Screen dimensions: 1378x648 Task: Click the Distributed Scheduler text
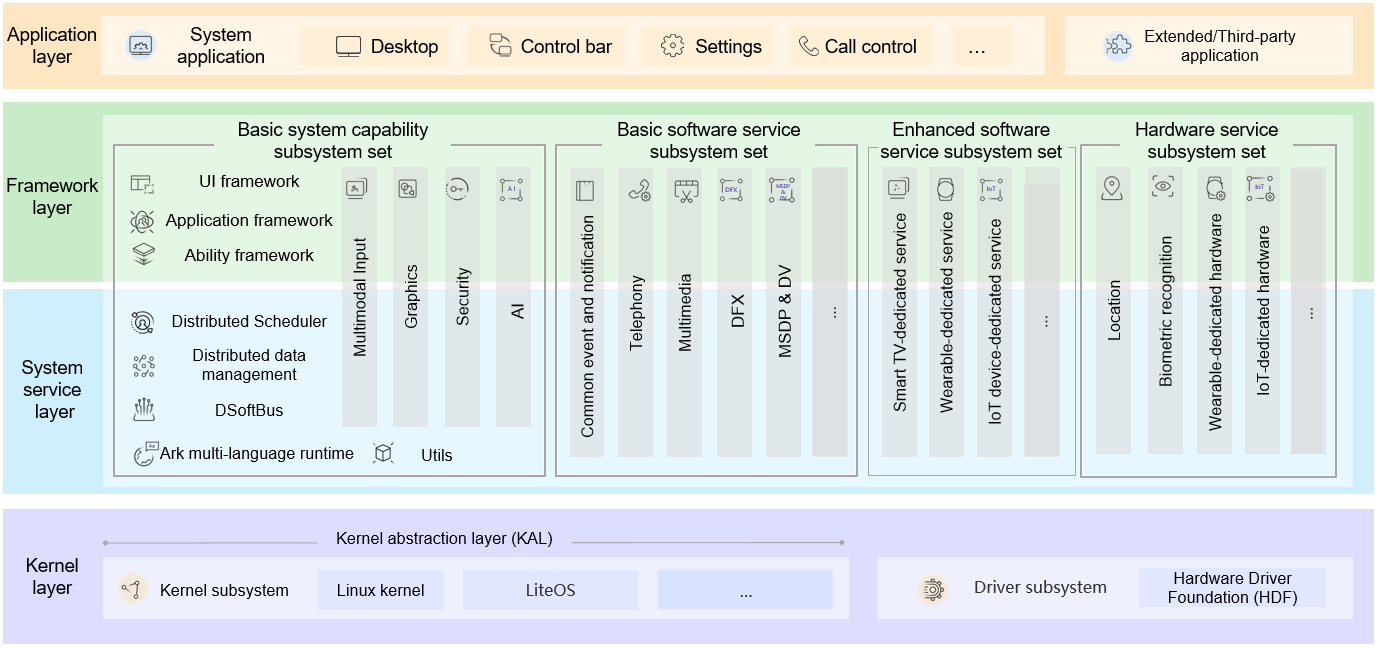click(x=249, y=322)
